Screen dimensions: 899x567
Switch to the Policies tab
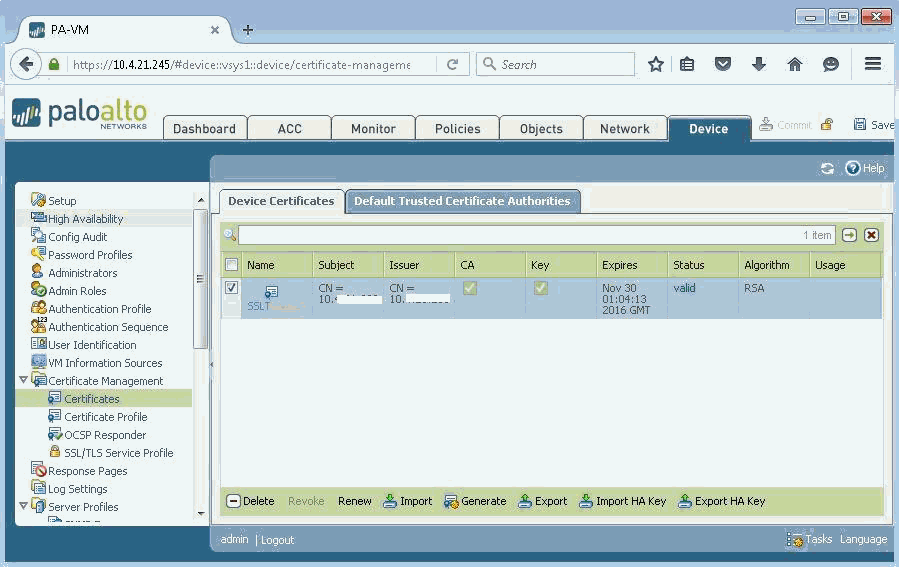pos(457,128)
